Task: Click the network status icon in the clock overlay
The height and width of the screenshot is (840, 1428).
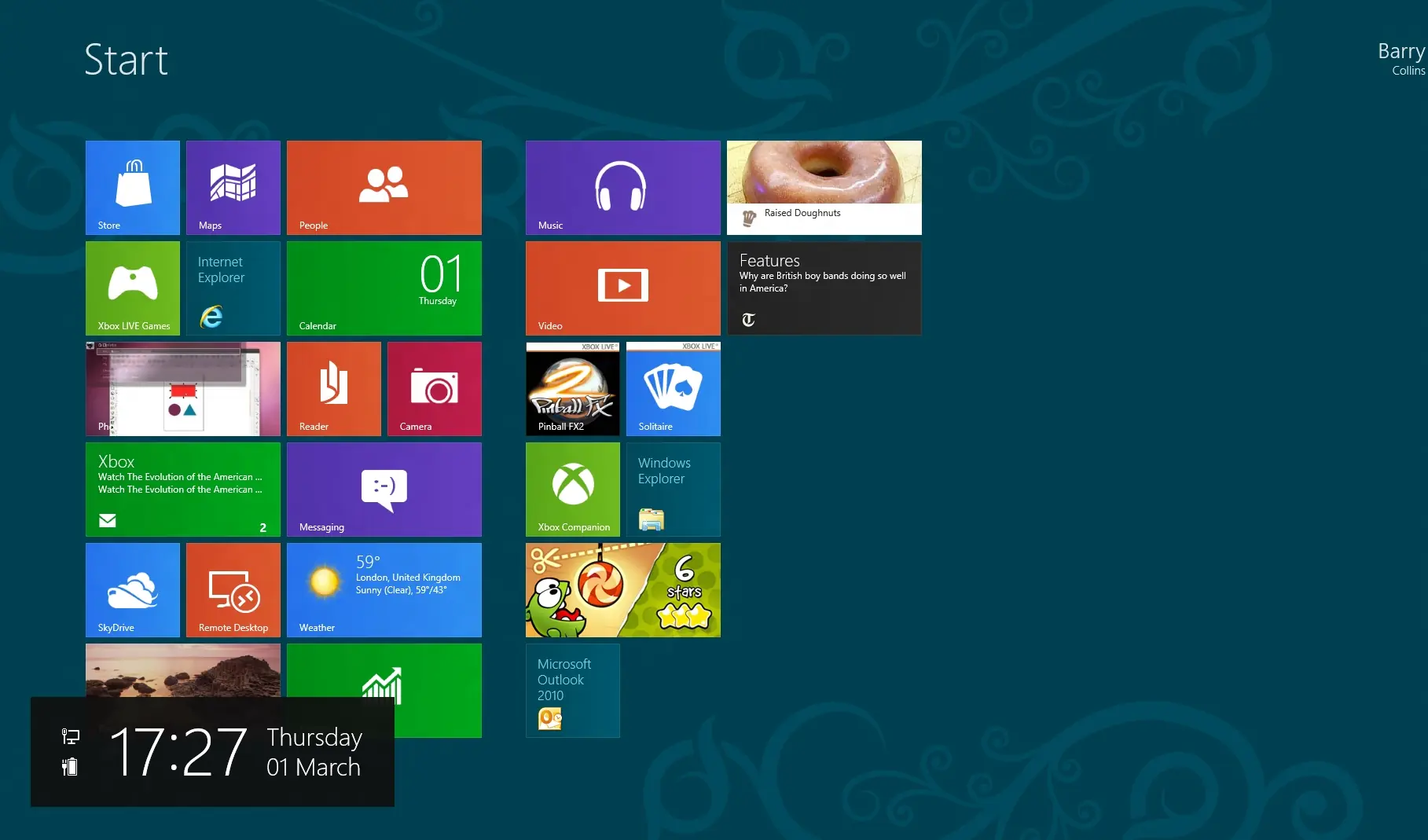Action: pyautogui.click(x=71, y=736)
